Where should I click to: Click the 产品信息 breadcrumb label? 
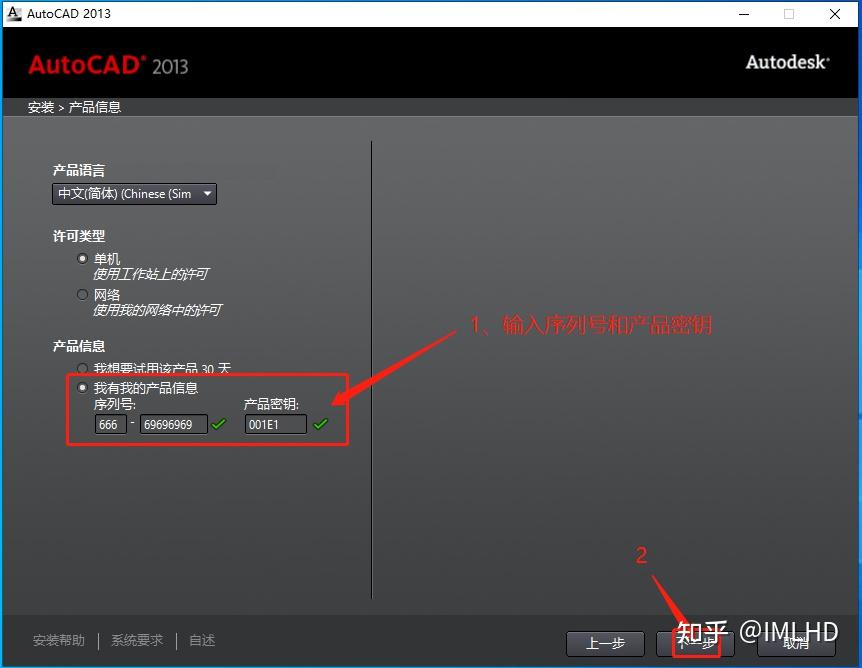click(95, 107)
